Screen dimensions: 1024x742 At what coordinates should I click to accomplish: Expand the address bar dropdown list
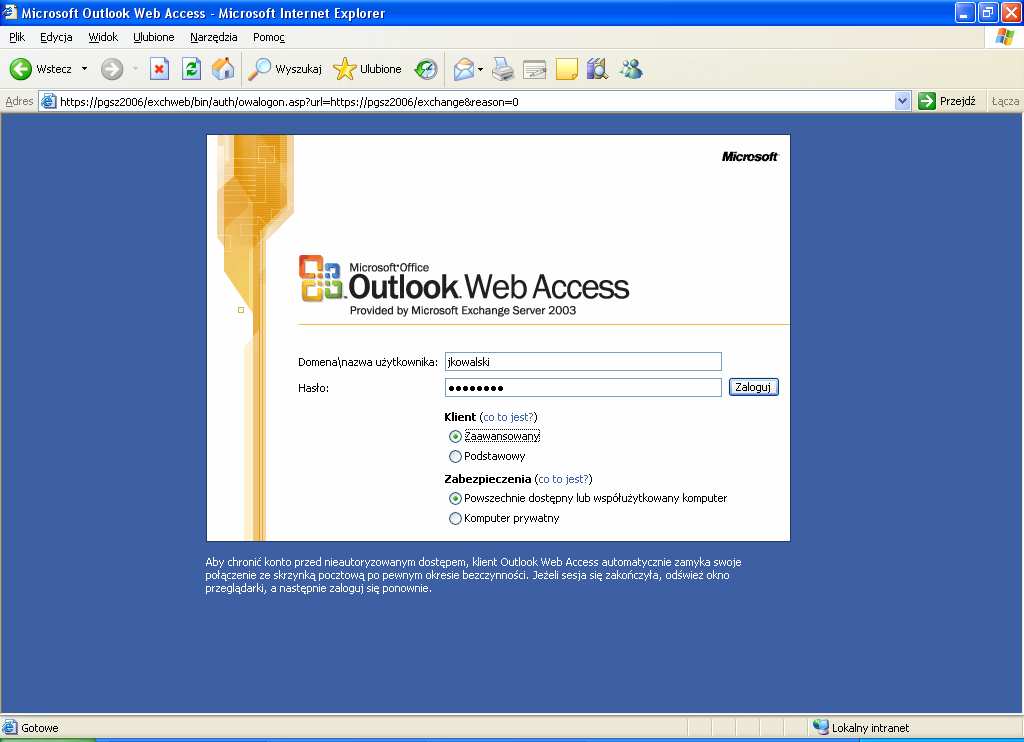point(903,101)
